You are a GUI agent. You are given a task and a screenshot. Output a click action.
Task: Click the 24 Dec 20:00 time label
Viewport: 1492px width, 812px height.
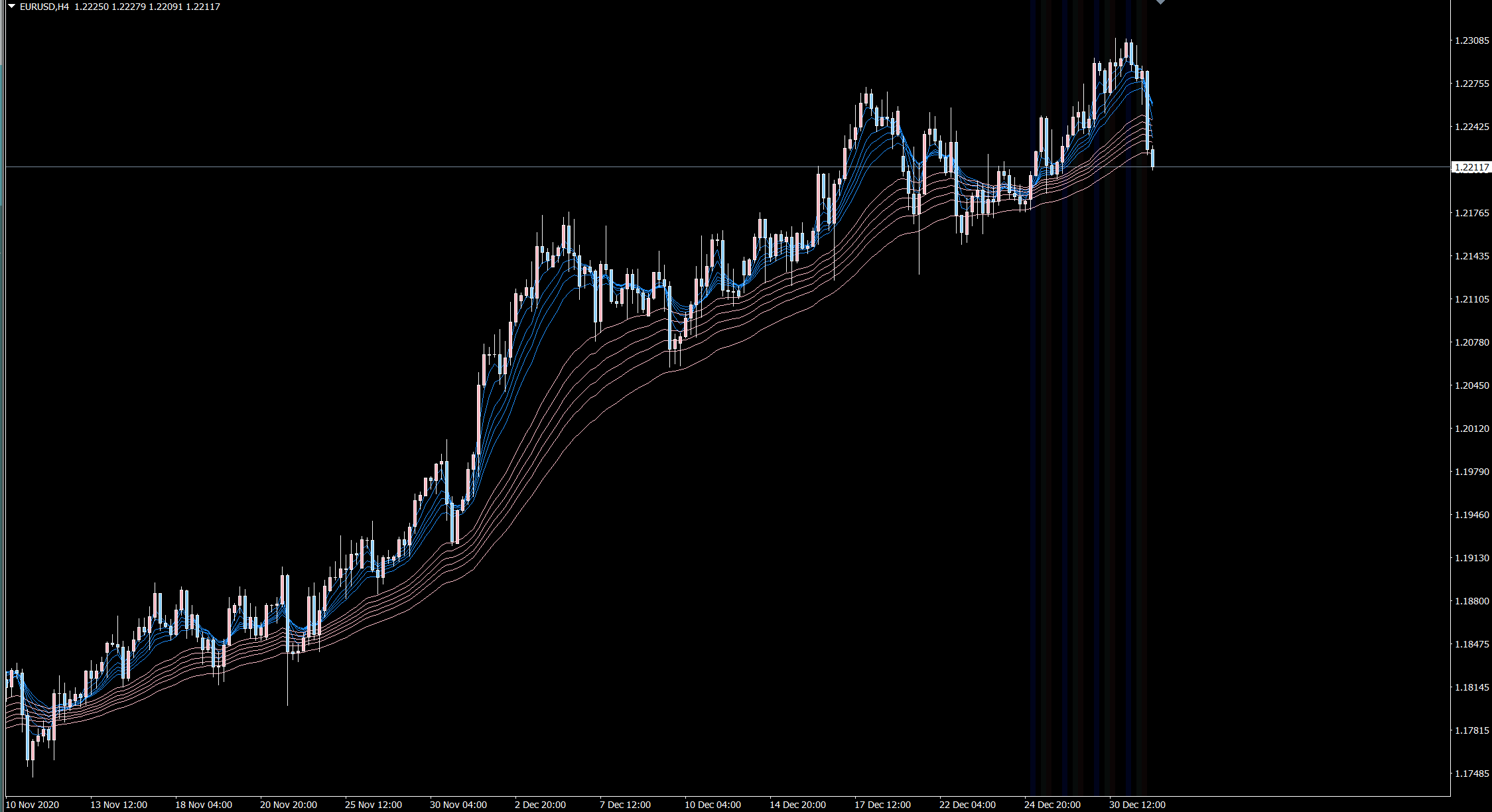[x=1052, y=805]
